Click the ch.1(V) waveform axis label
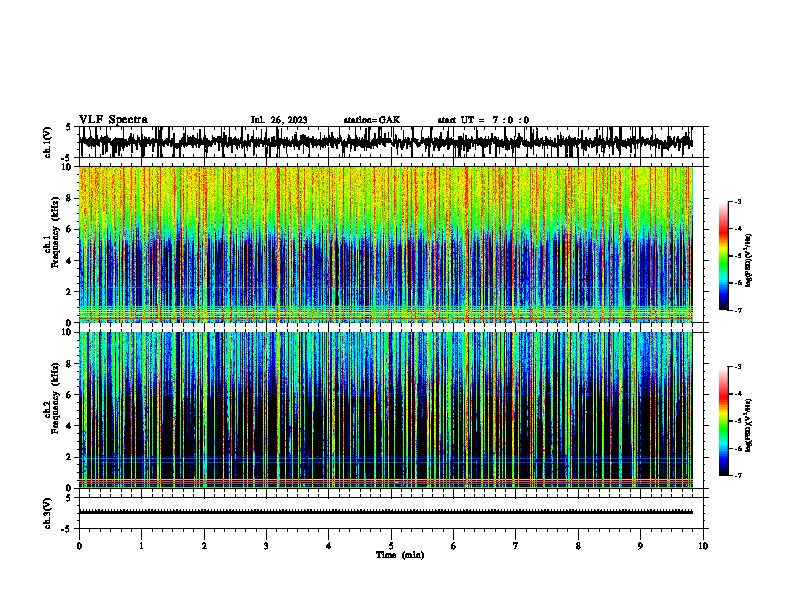 [x=48, y=142]
